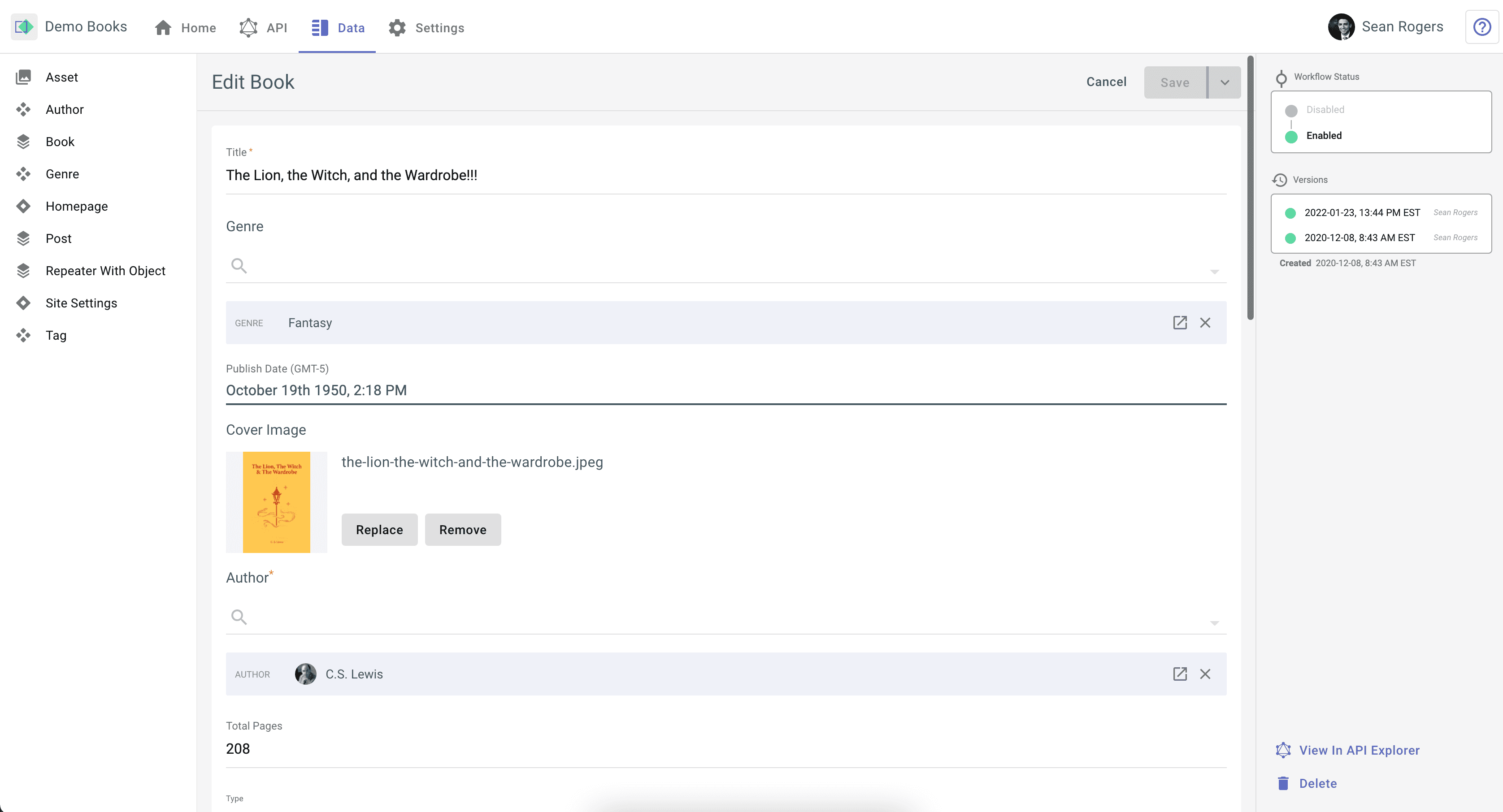The width and height of the screenshot is (1503, 812).
Task: Open C.S. Lewis author in new window icon
Action: 1180,674
